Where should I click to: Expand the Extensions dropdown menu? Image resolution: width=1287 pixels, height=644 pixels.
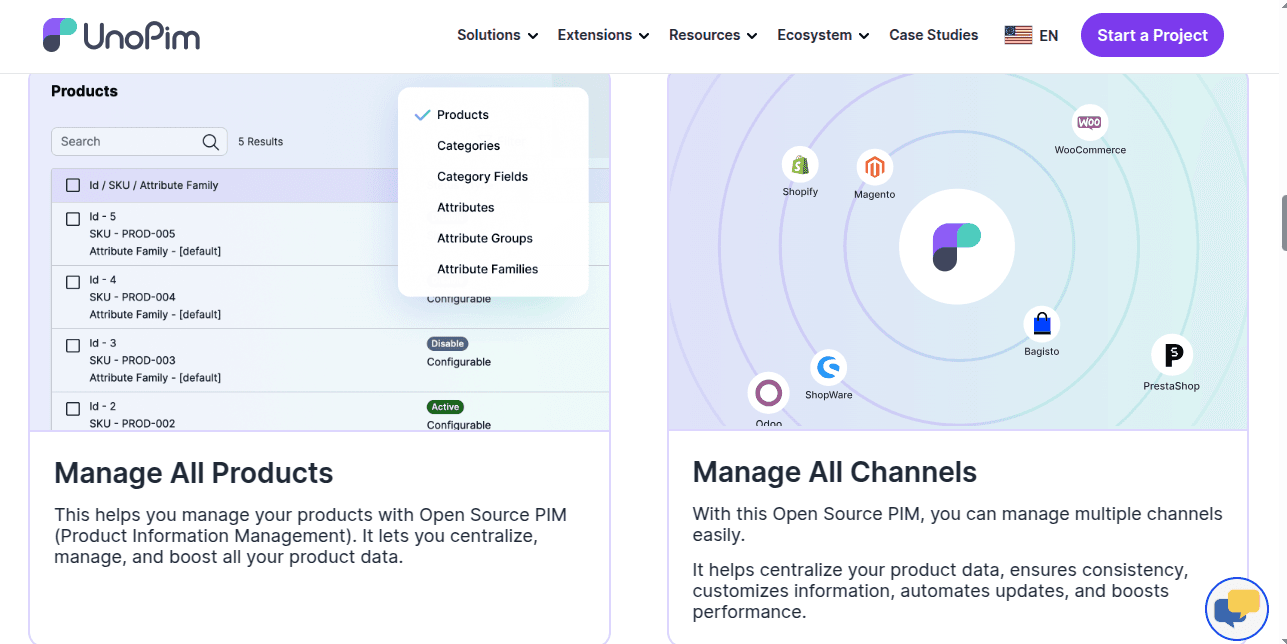click(603, 35)
